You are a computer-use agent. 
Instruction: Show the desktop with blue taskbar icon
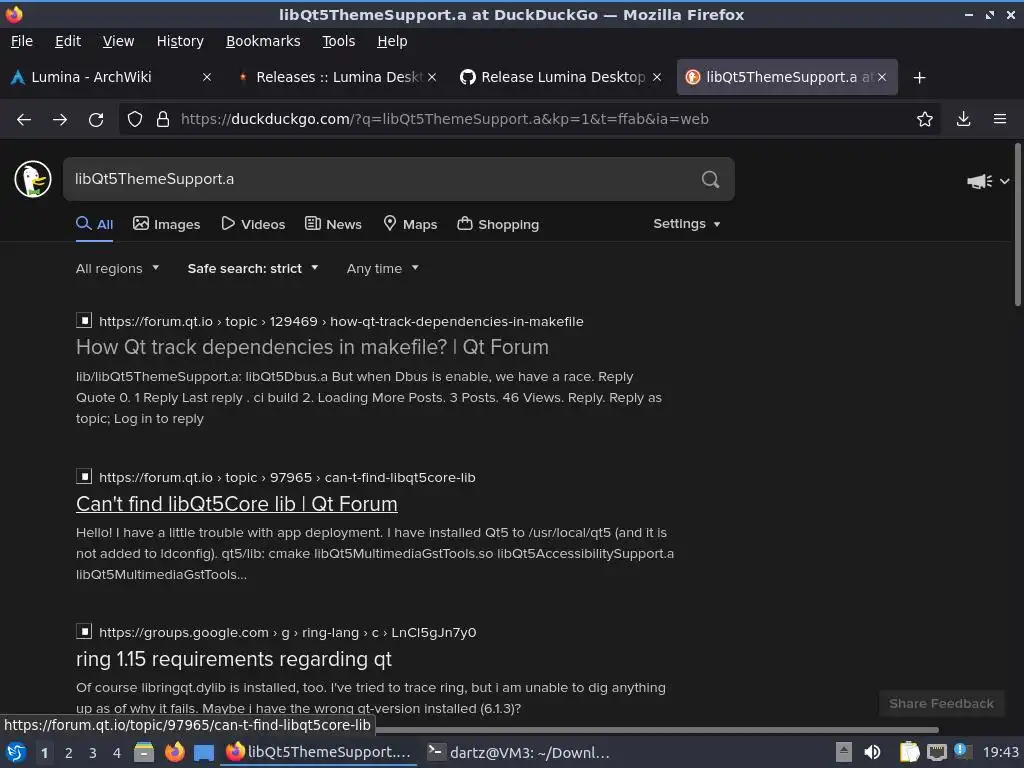click(x=204, y=753)
